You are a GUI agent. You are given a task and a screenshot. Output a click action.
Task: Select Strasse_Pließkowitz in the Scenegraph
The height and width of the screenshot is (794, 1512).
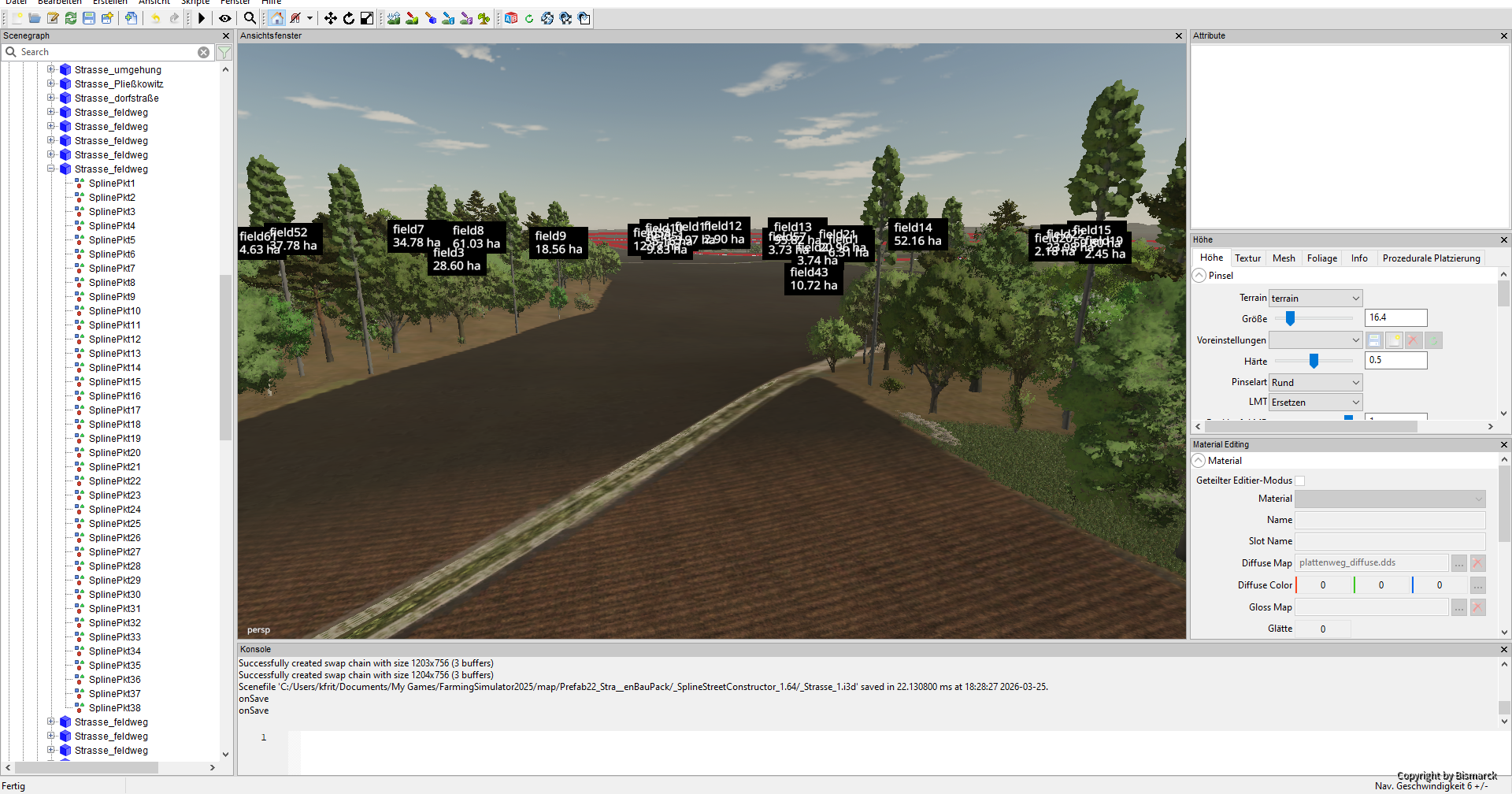(119, 84)
